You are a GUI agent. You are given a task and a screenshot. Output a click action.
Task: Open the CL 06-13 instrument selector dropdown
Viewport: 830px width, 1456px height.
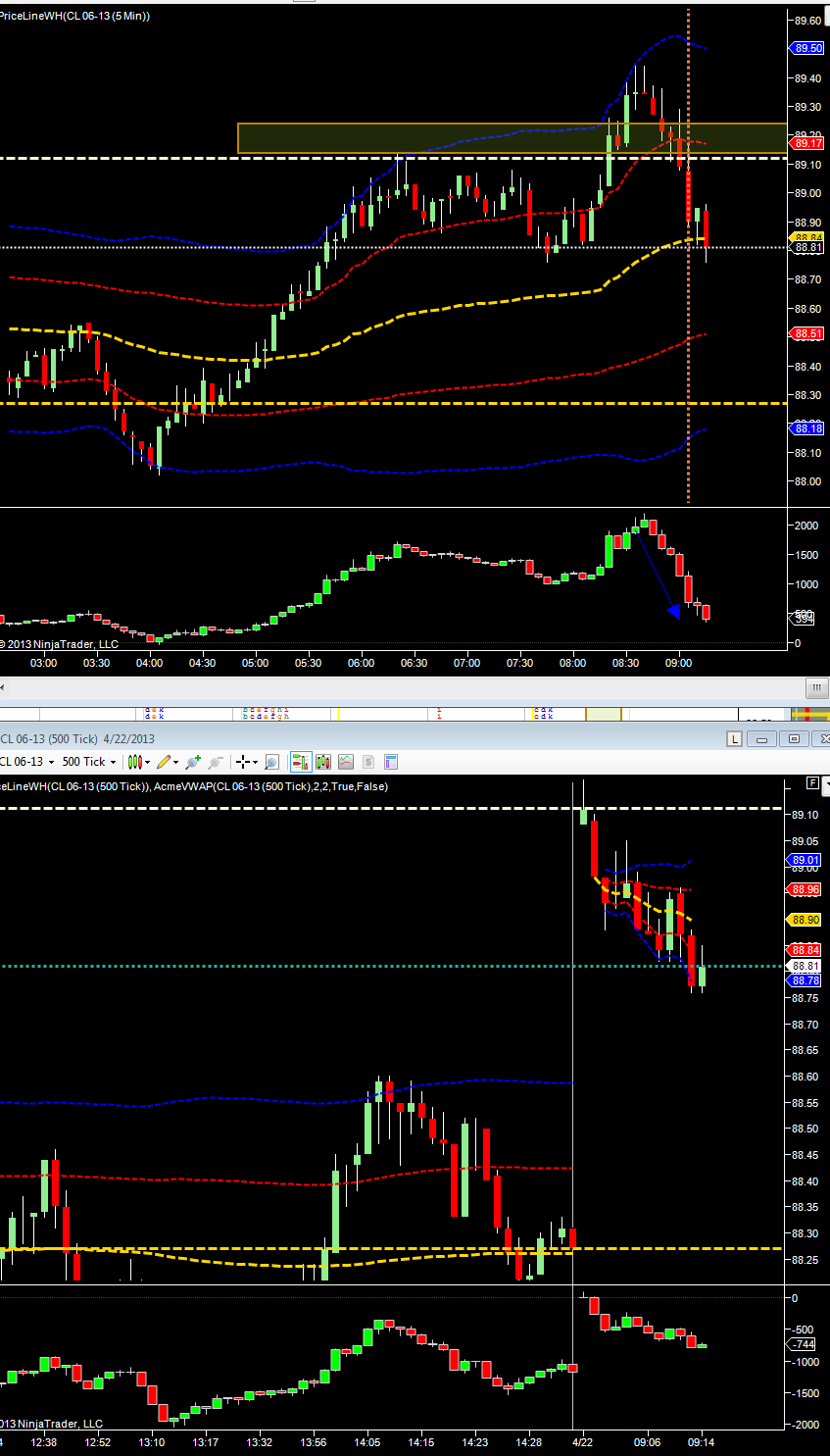click(27, 762)
